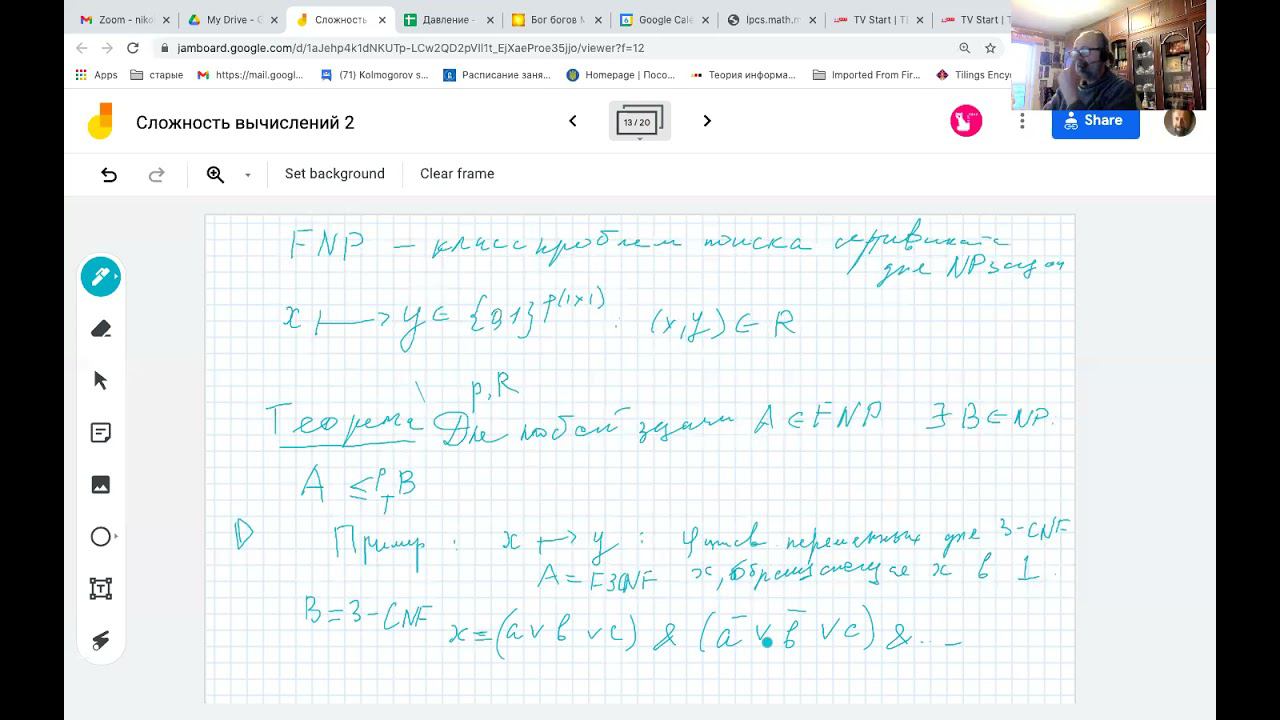Click the browser Forward button
This screenshot has height=720, width=1280.
107,48
